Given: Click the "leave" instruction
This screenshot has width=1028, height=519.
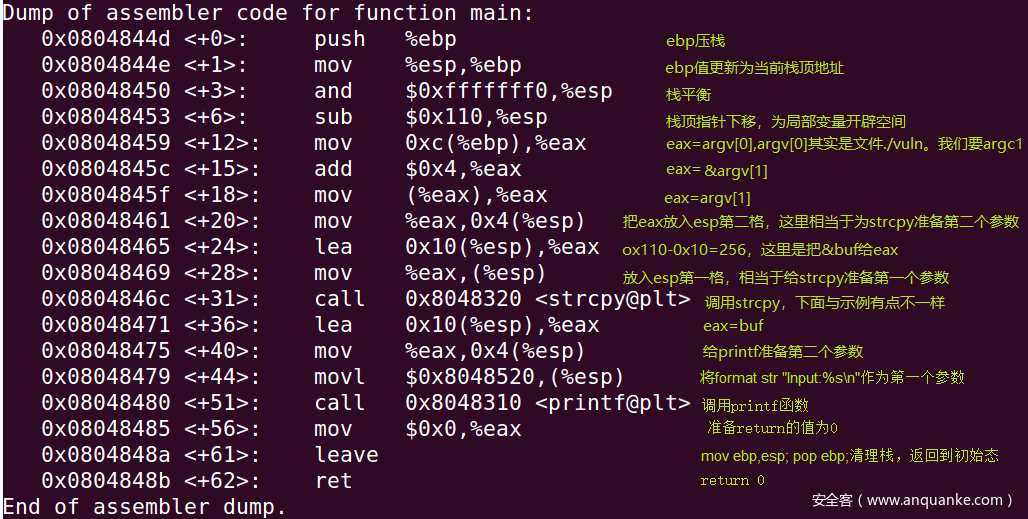Looking at the screenshot, I should (x=346, y=455).
